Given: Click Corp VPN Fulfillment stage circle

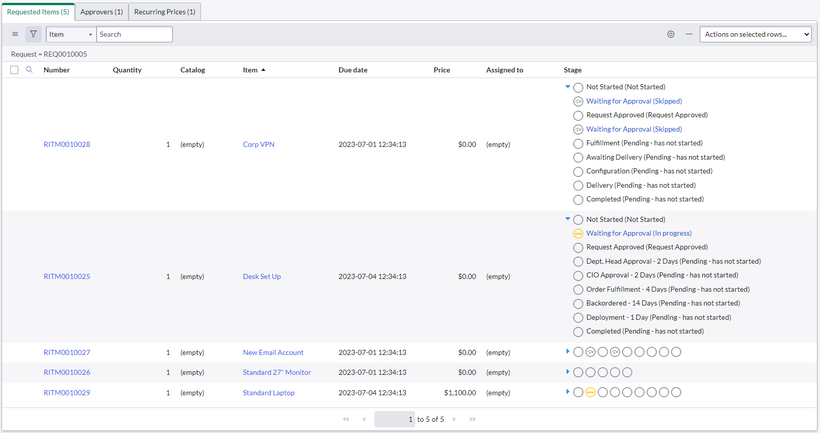Looking at the screenshot, I should tap(578, 143).
